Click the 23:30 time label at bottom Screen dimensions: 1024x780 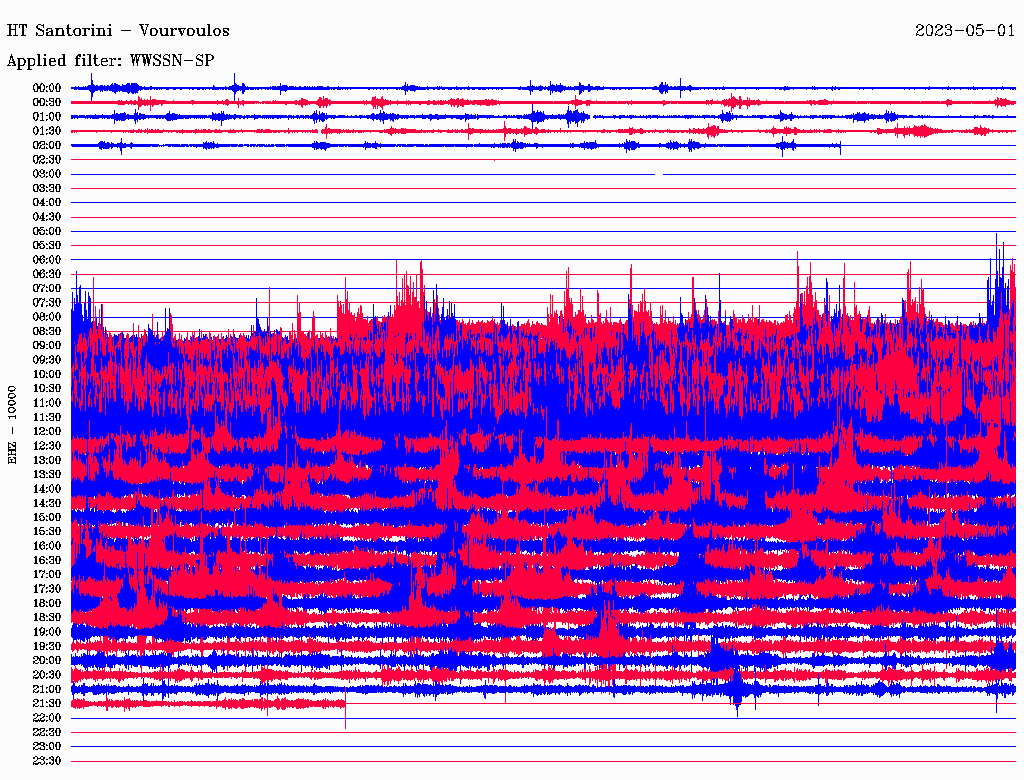(x=48, y=761)
